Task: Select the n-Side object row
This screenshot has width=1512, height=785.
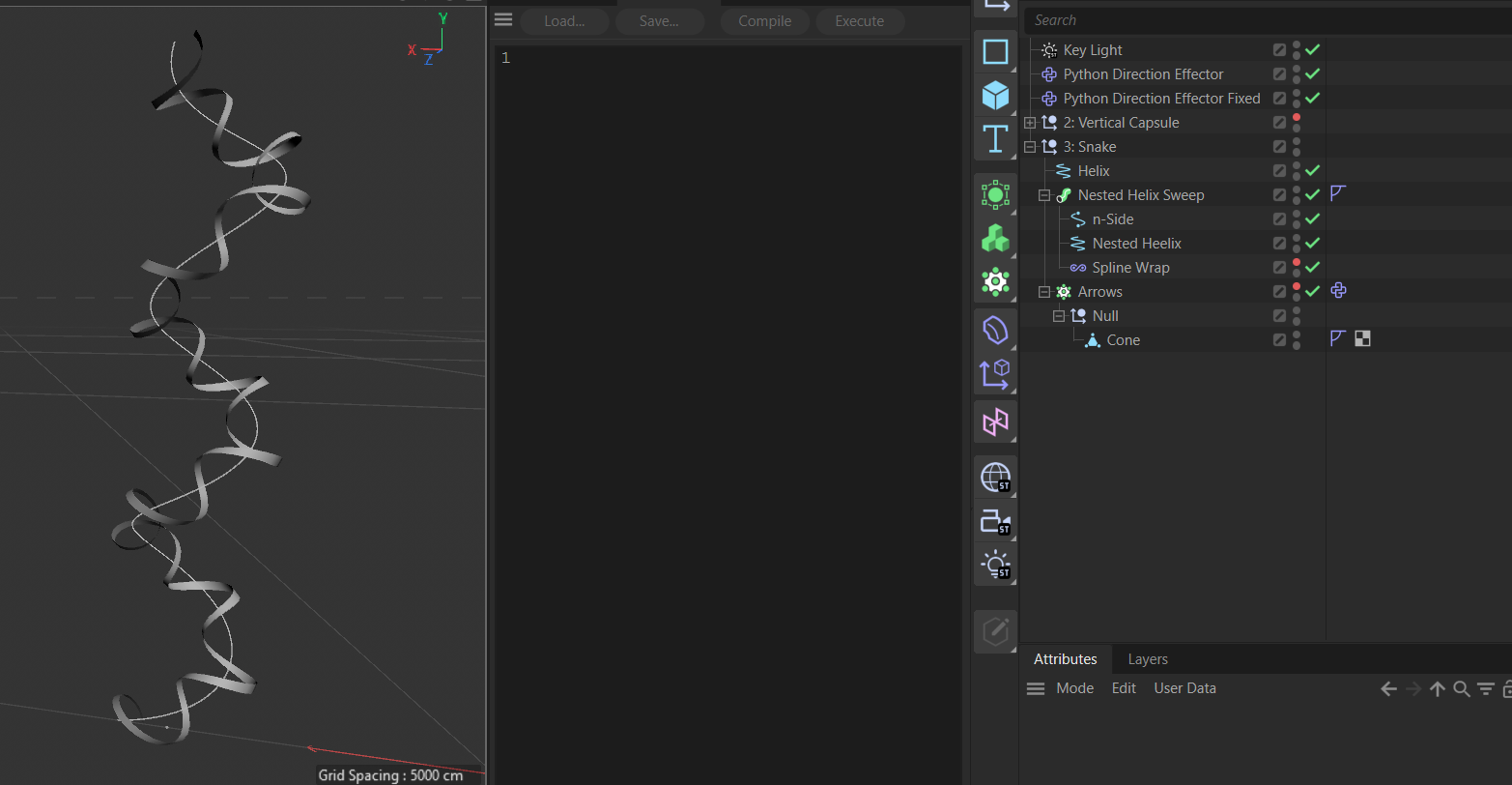Action: tap(1113, 219)
